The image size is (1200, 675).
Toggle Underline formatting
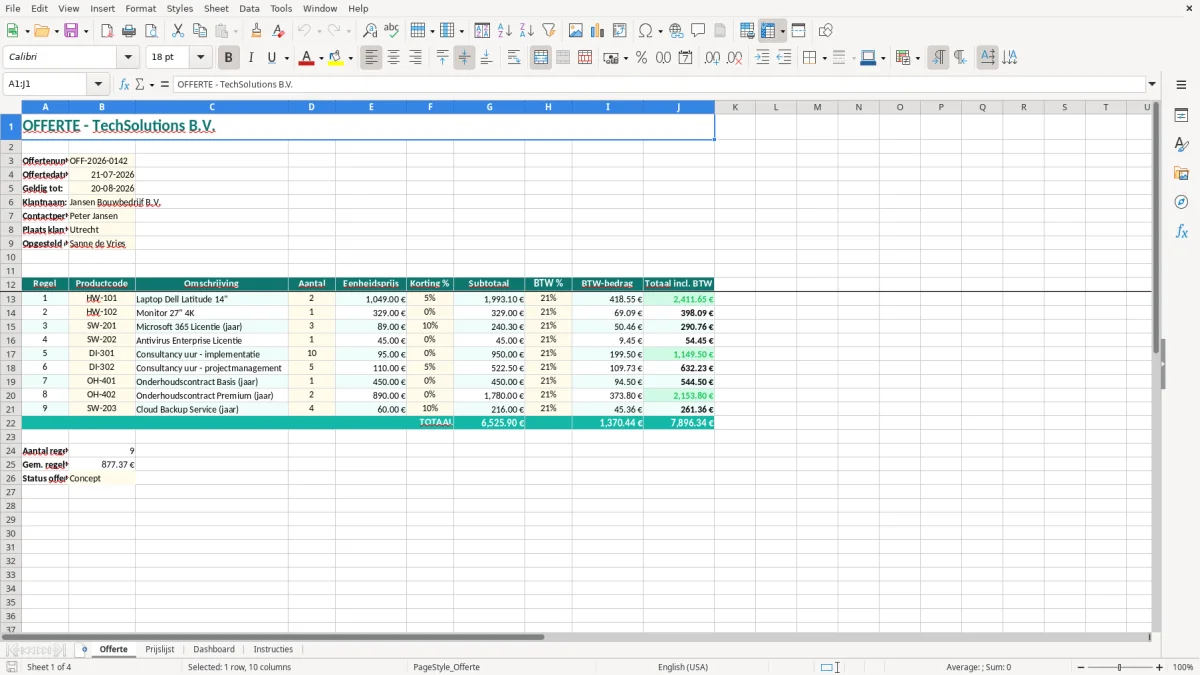pos(271,58)
